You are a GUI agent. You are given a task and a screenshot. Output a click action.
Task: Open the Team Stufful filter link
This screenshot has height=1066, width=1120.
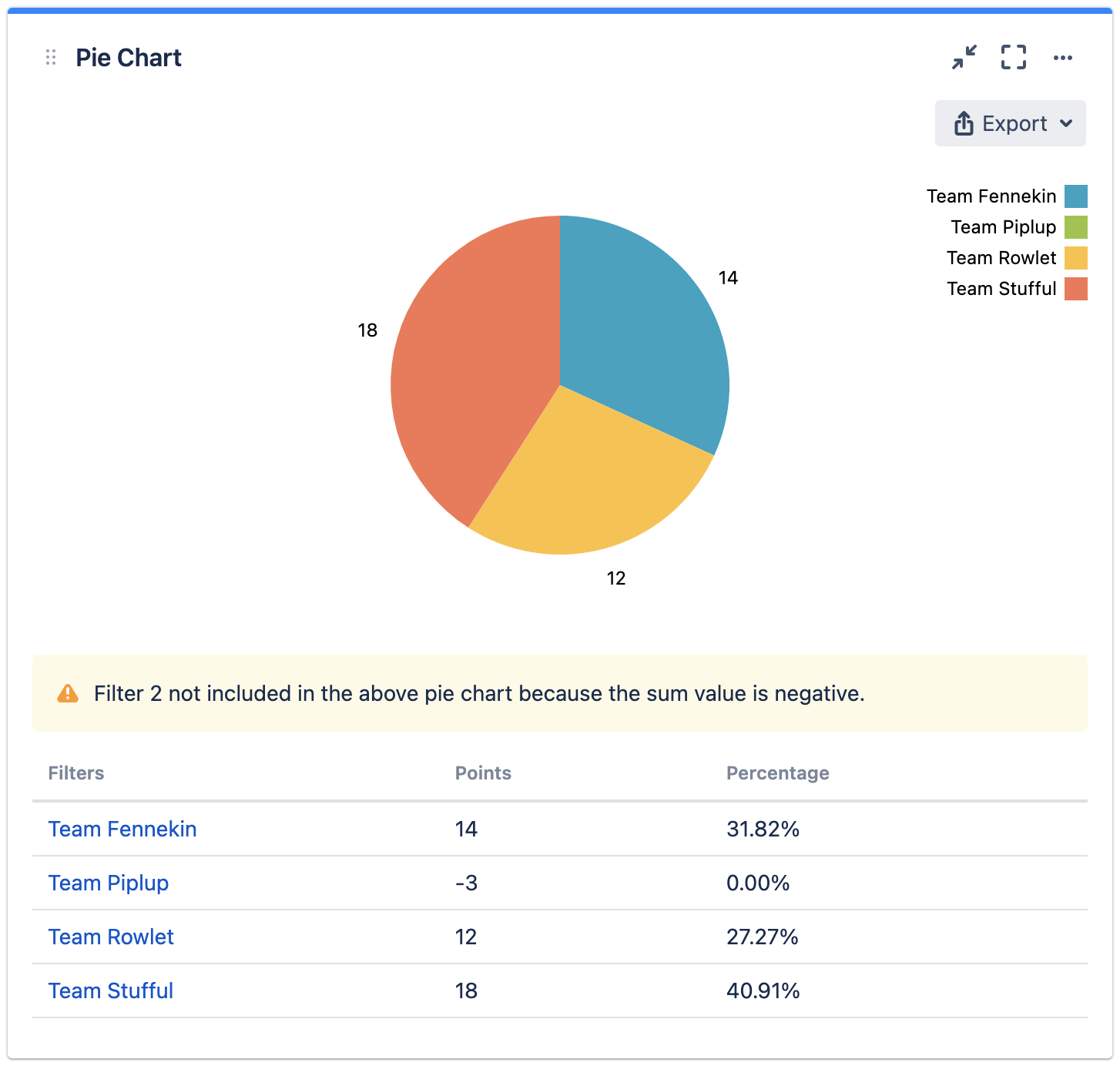[x=111, y=991]
